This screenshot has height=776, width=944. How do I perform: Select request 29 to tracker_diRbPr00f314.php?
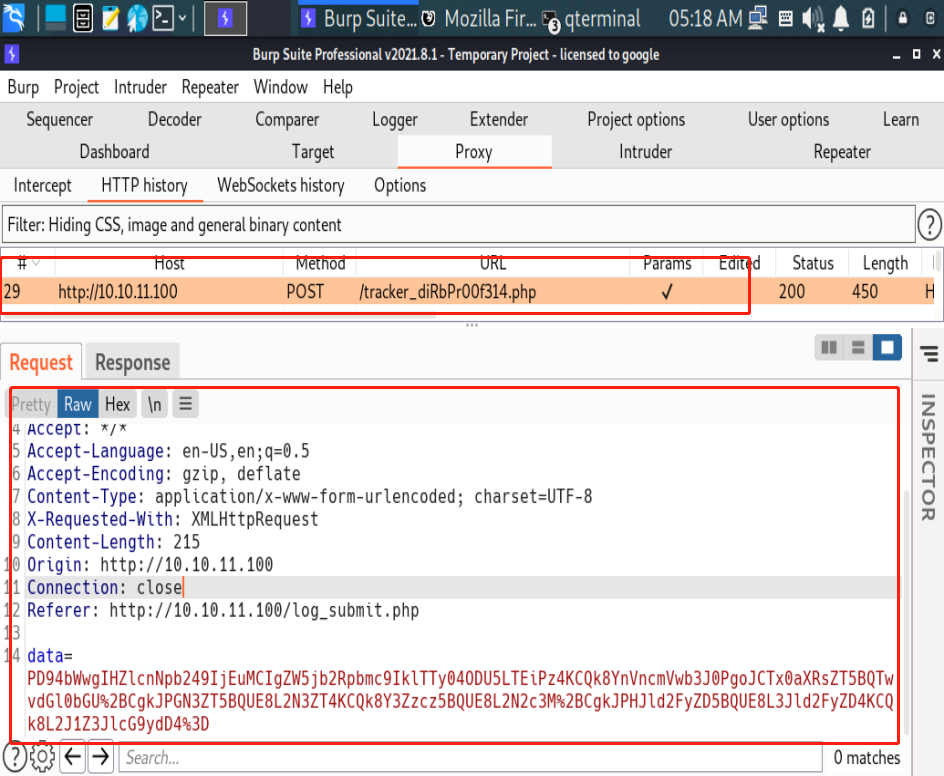(467, 292)
